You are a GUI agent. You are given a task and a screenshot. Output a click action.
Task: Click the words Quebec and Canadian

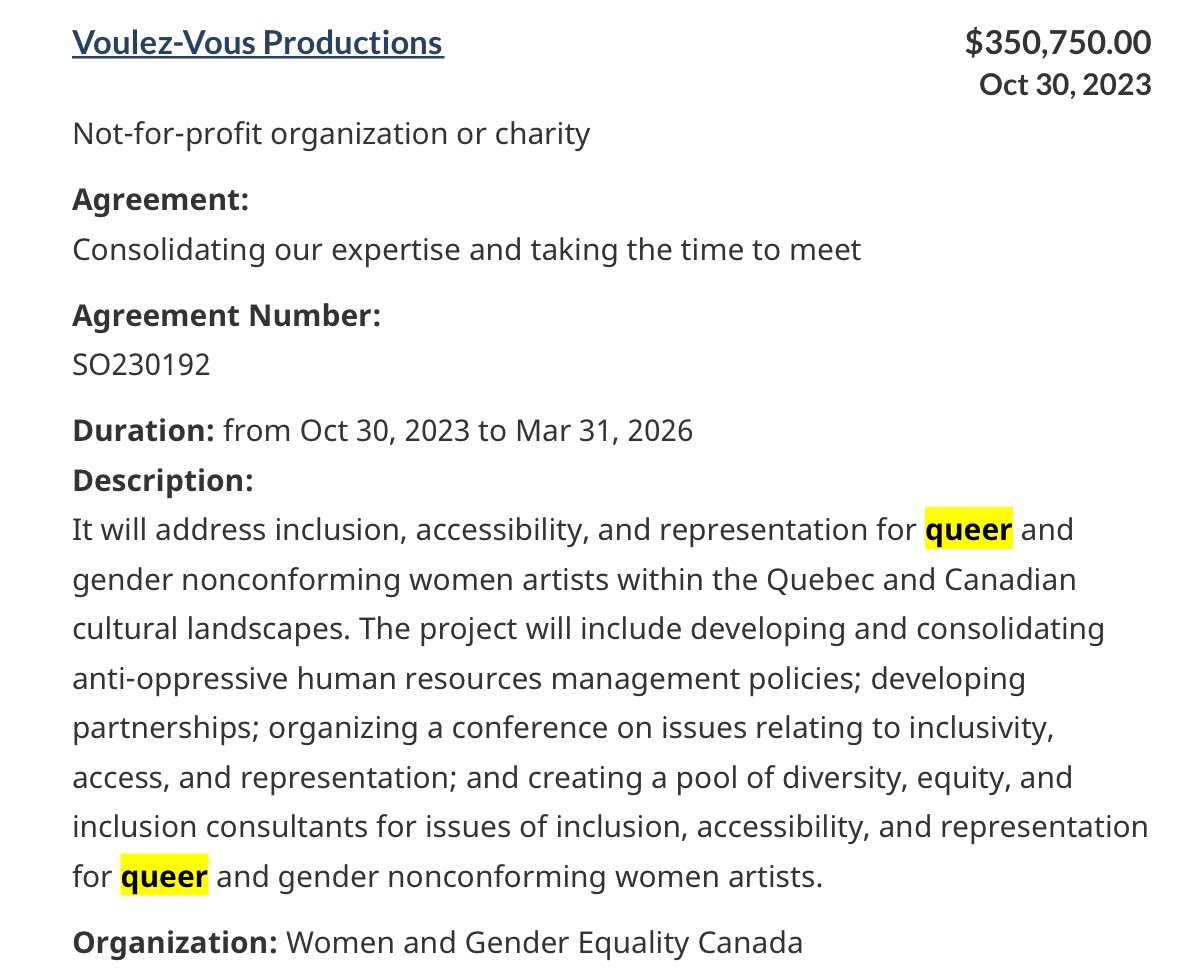point(921,580)
